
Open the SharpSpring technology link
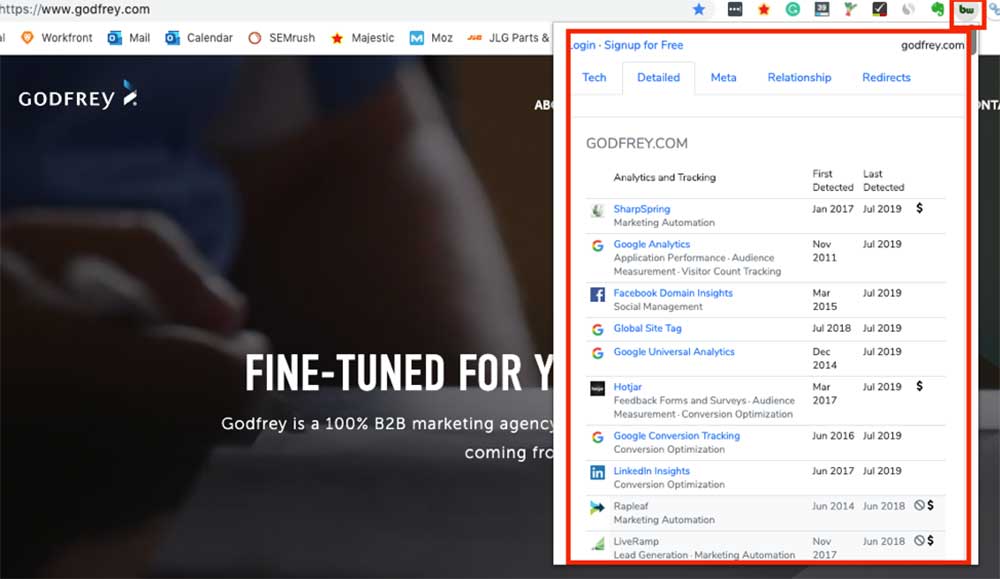pos(642,209)
